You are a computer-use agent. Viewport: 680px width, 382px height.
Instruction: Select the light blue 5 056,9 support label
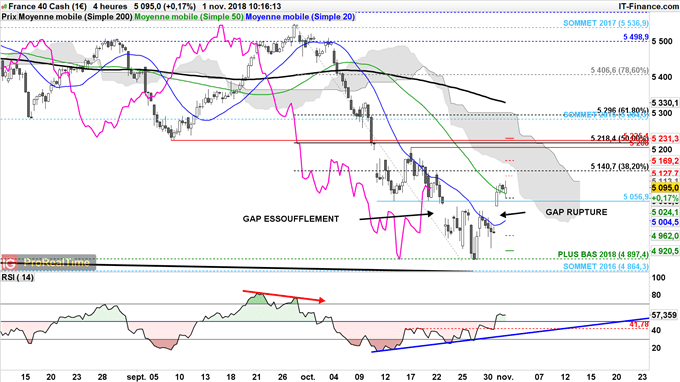click(x=636, y=197)
